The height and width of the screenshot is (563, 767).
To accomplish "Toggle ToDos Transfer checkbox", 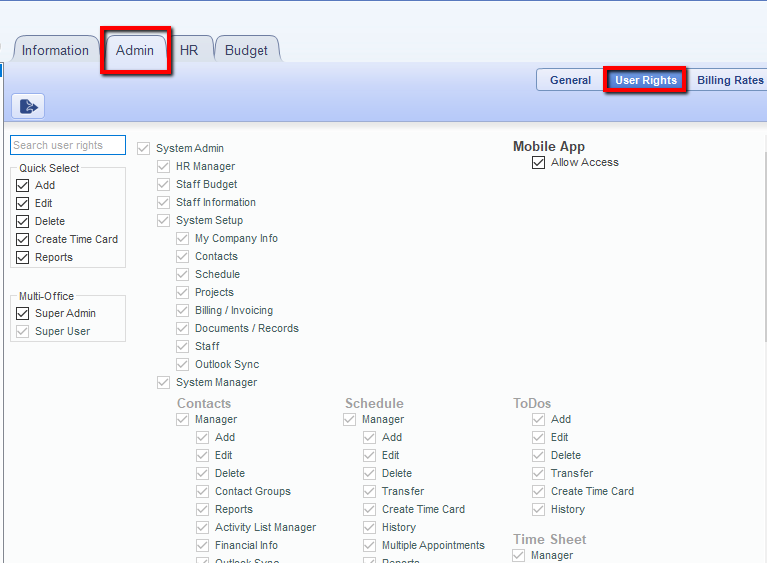I will [x=539, y=473].
